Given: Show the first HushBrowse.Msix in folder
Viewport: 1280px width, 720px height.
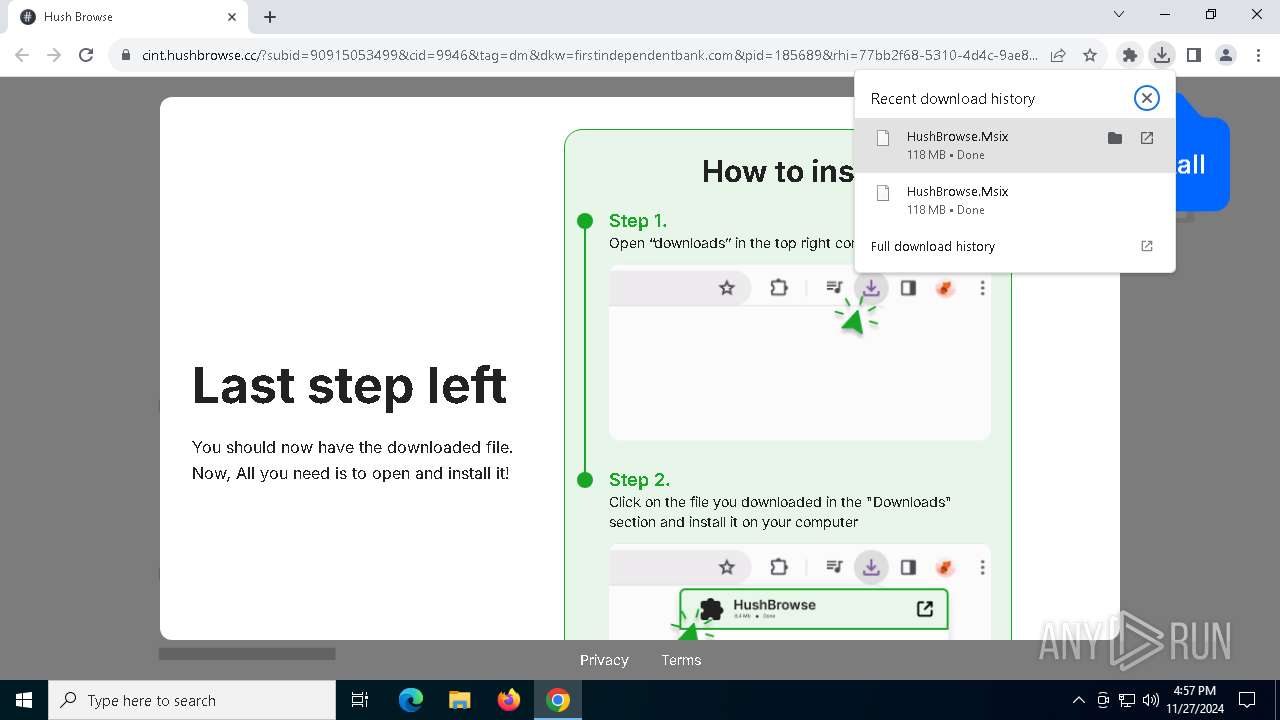Looking at the screenshot, I should [1115, 138].
